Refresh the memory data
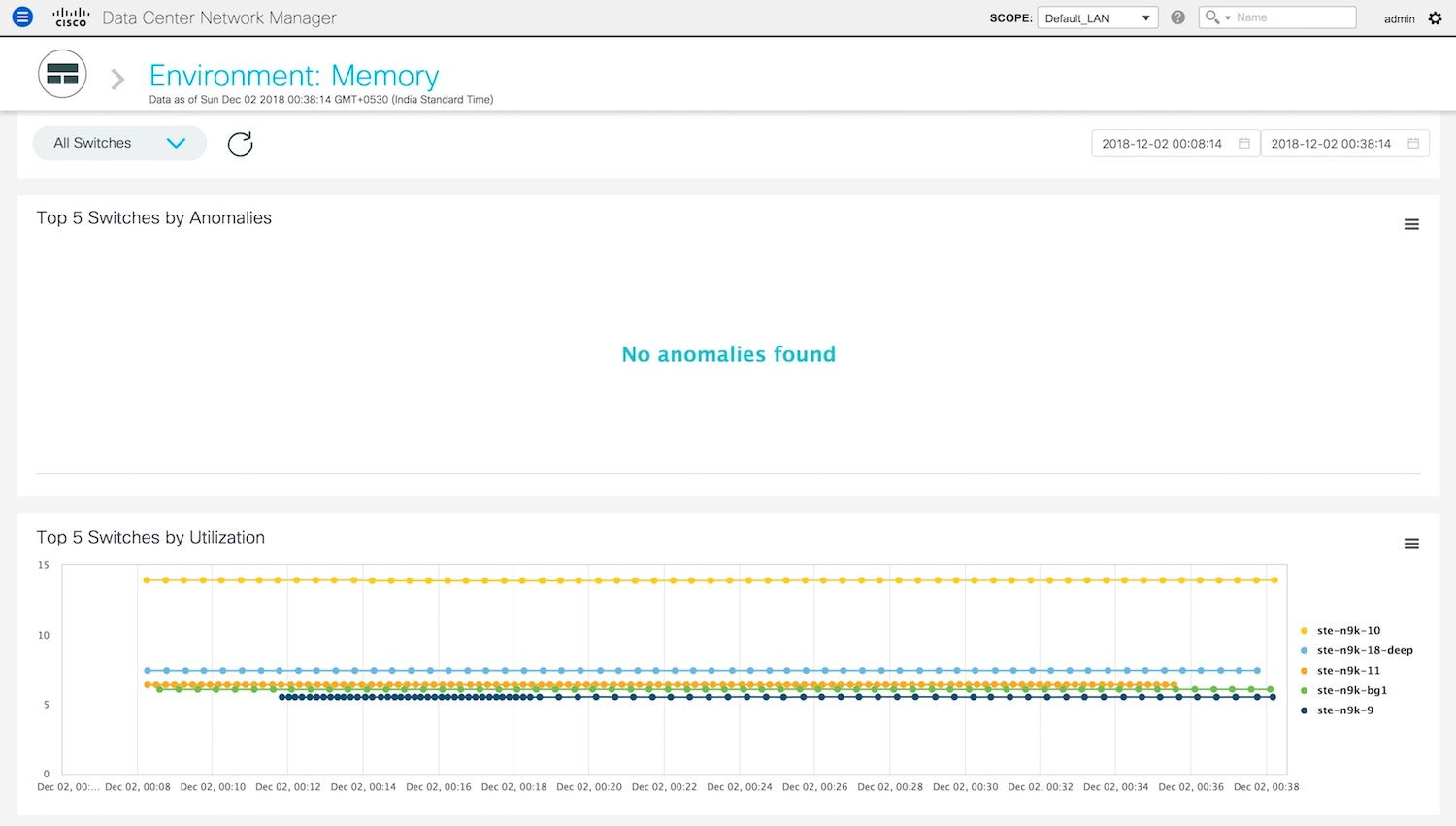Image resolution: width=1456 pixels, height=826 pixels. [x=240, y=144]
